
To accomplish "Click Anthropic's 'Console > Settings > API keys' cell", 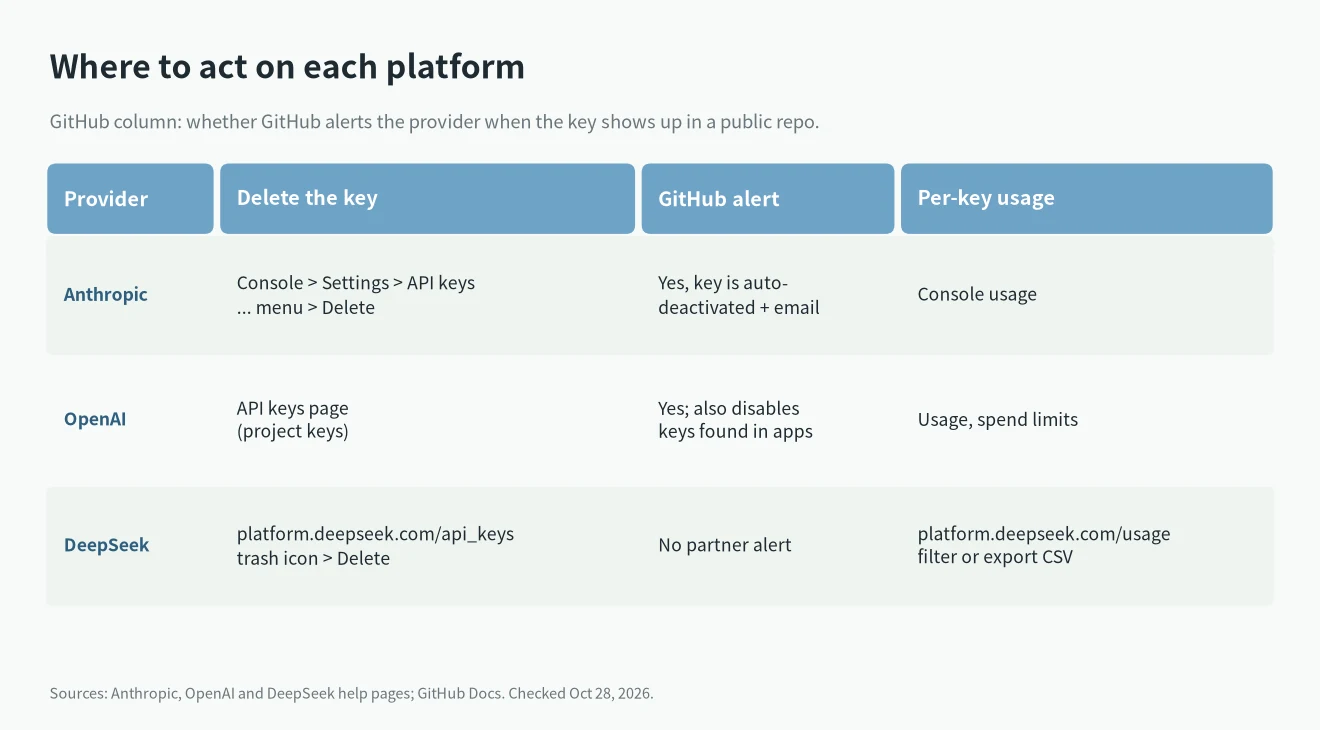I will tap(356, 295).
